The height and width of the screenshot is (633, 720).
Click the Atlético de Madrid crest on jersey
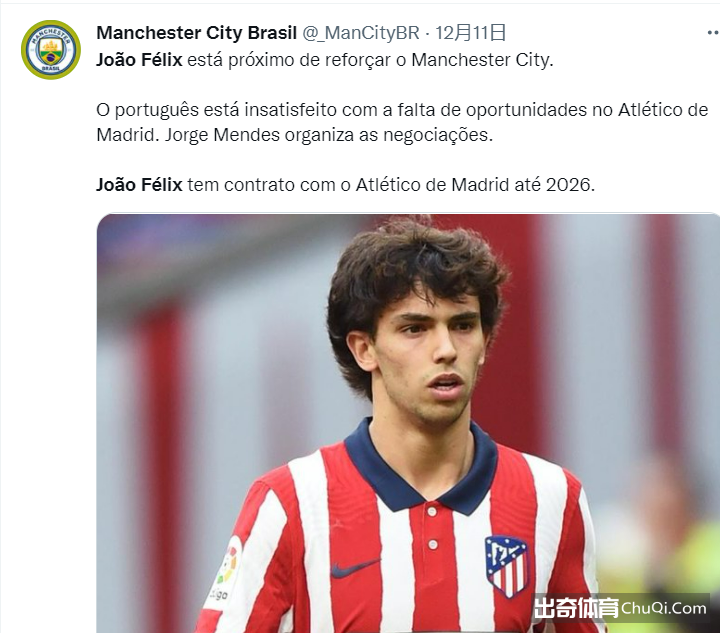click(506, 566)
